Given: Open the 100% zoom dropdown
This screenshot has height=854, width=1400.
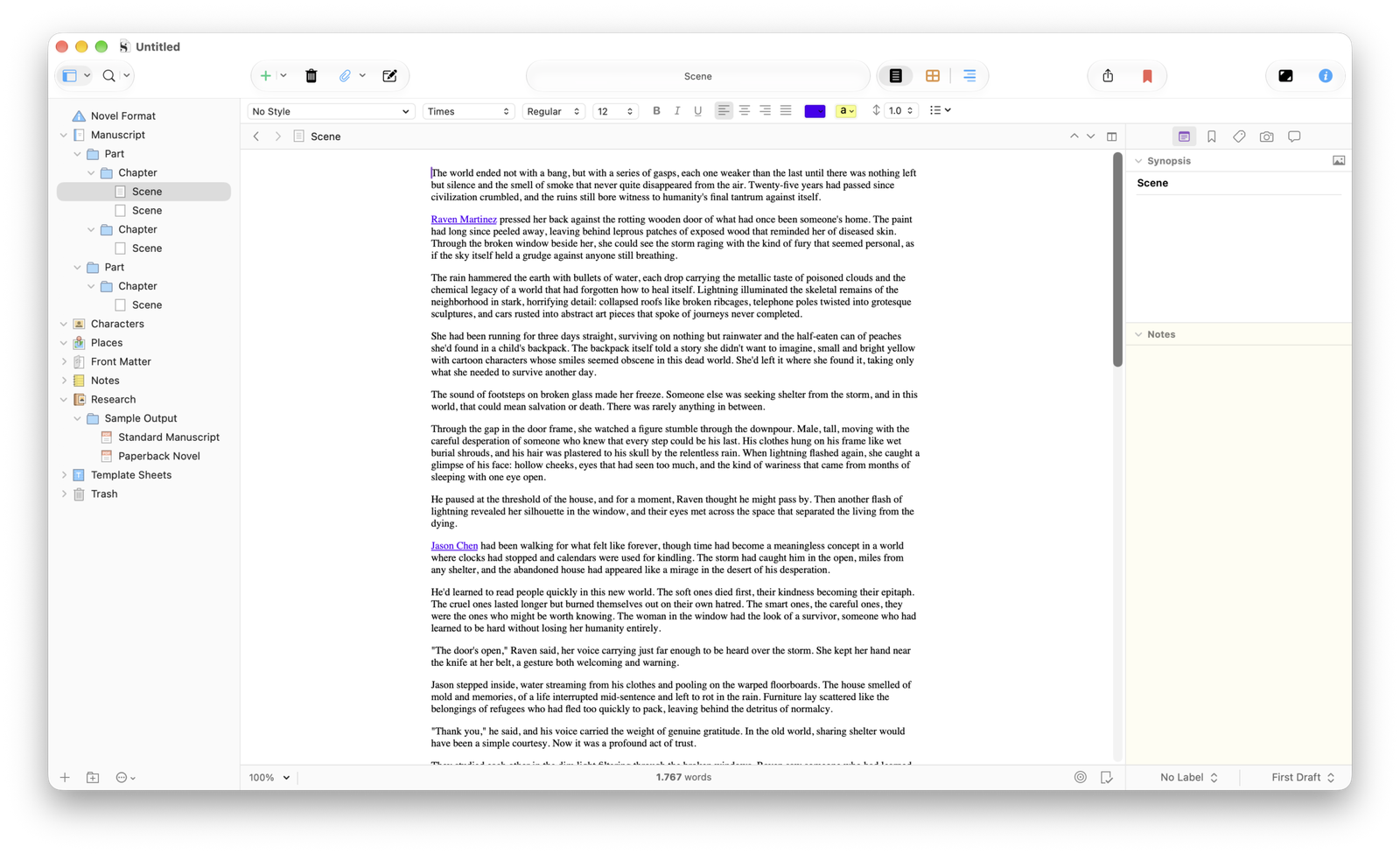Looking at the screenshot, I should coord(269,777).
